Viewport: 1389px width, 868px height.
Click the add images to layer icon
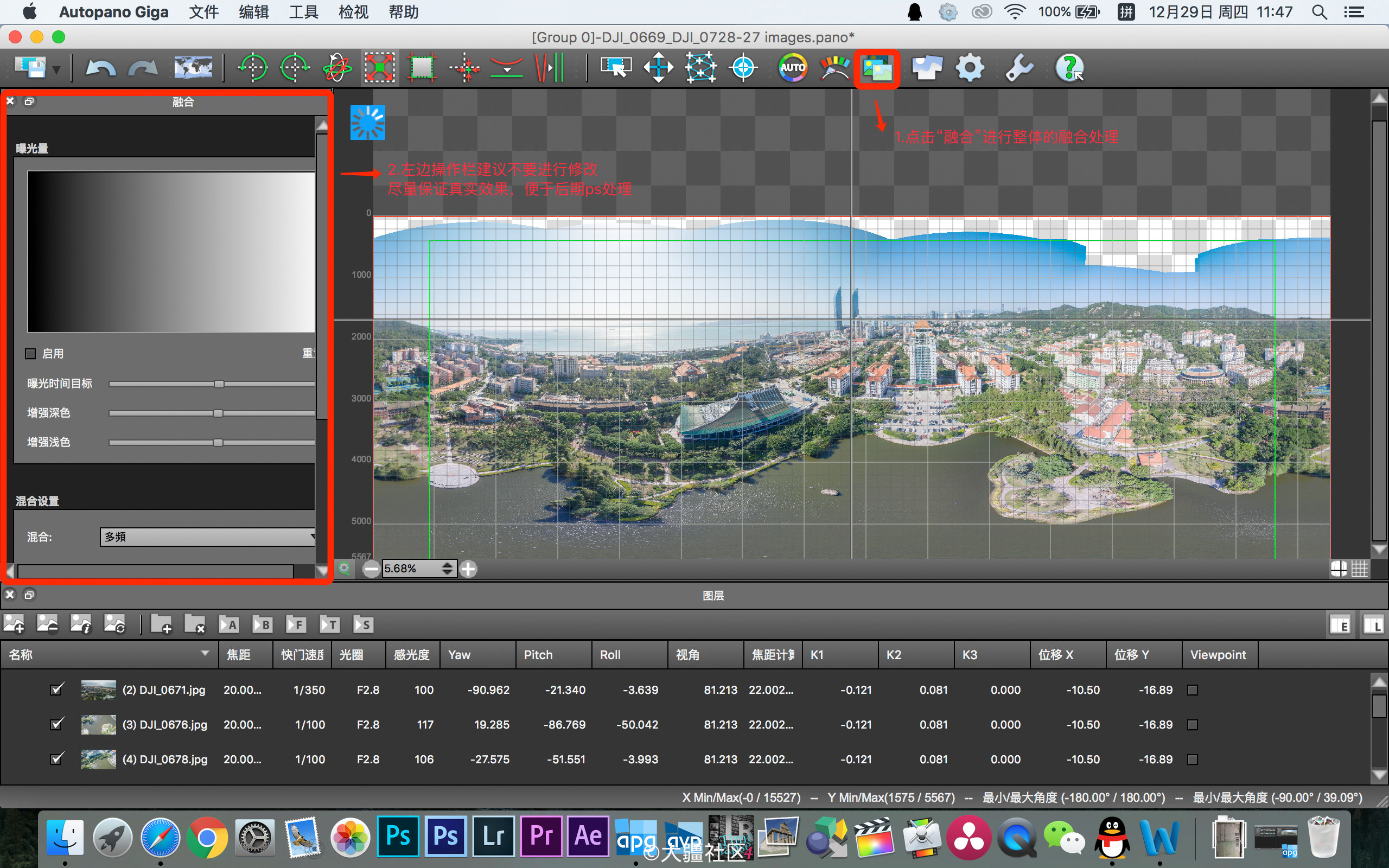coord(14,624)
